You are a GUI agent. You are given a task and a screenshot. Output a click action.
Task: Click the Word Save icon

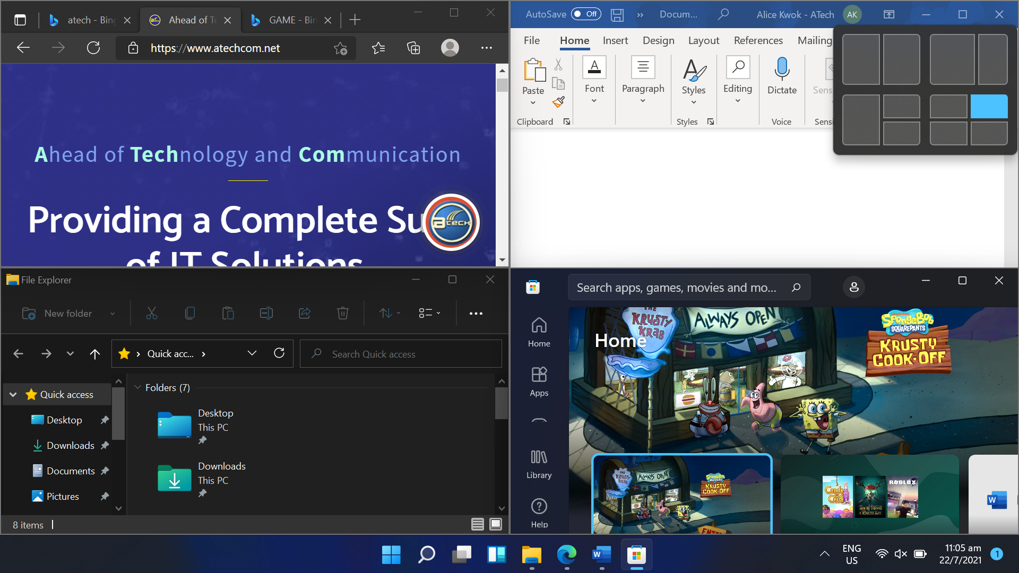click(x=617, y=14)
